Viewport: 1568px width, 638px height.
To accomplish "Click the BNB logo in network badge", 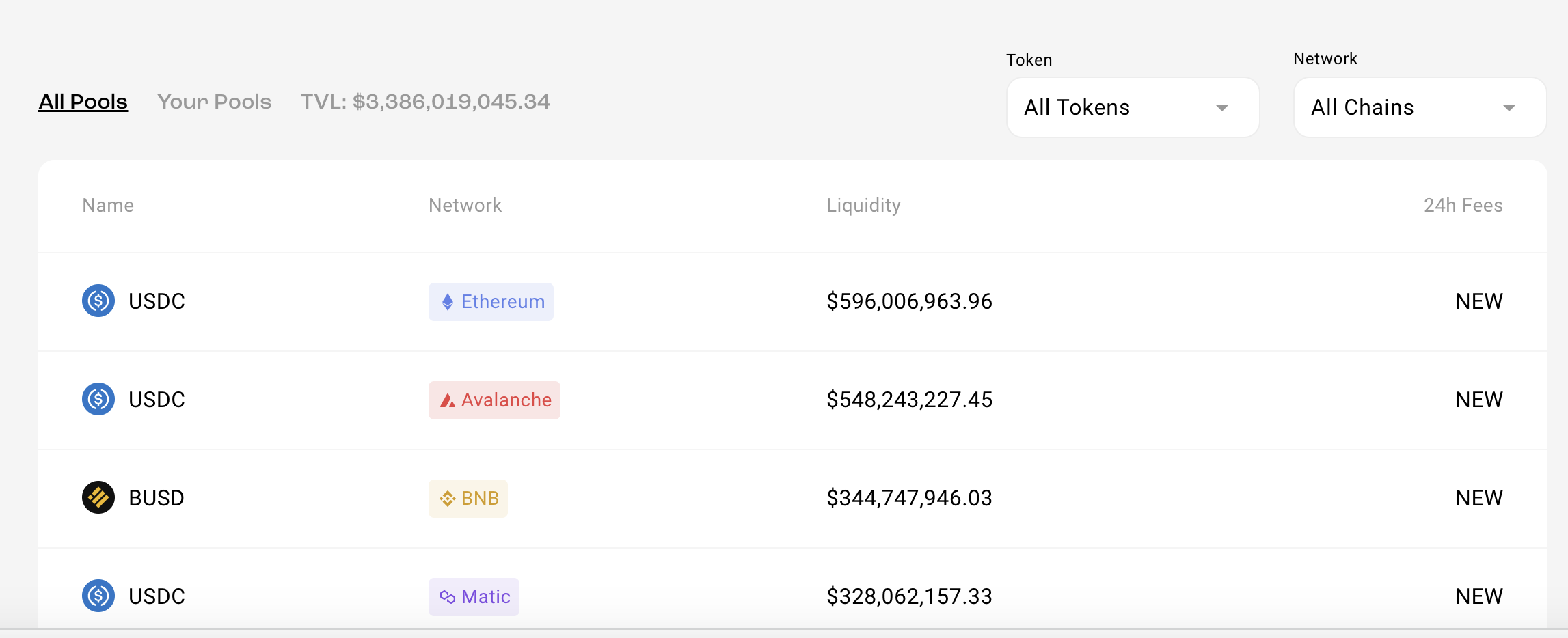I will point(448,499).
